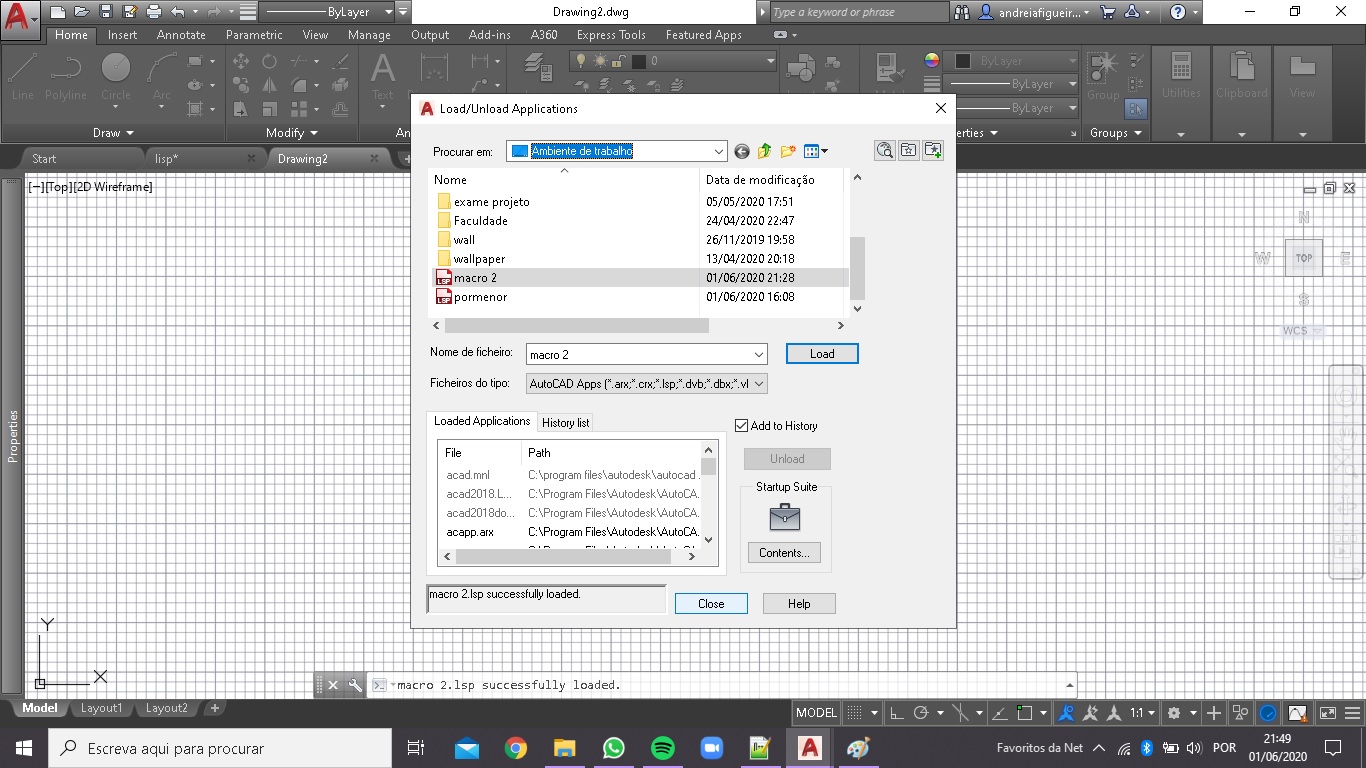Viewport: 1366px width, 768px height.
Task: Expand the Procurar em folder dropdown
Action: click(719, 151)
